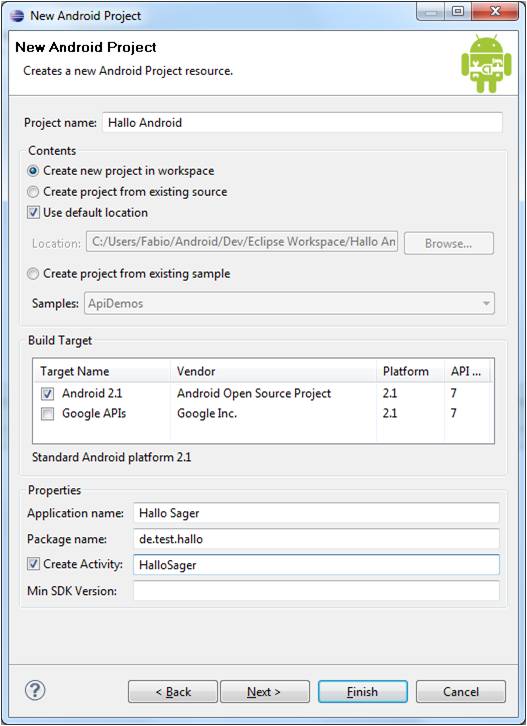Select Create project from existing sample
This screenshot has width=527, height=726.
pyautogui.click(x=33, y=274)
